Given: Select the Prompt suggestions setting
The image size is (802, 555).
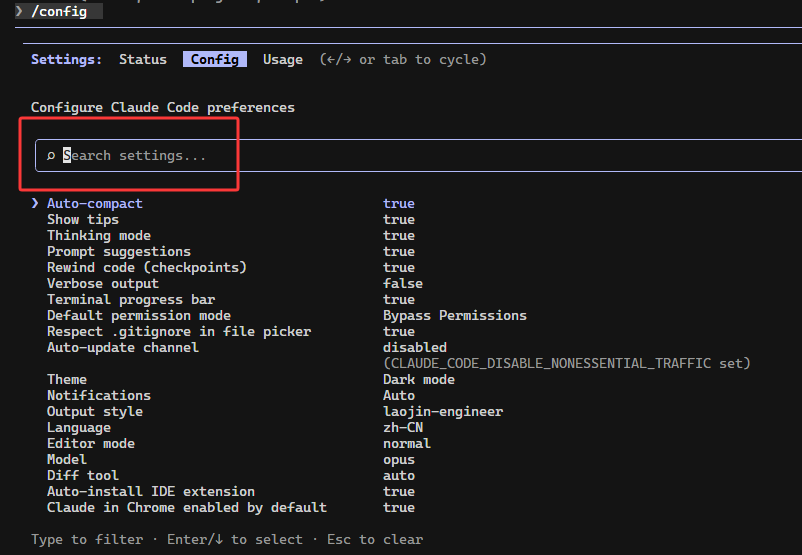Looking at the screenshot, I should pyautogui.click(x=119, y=252).
